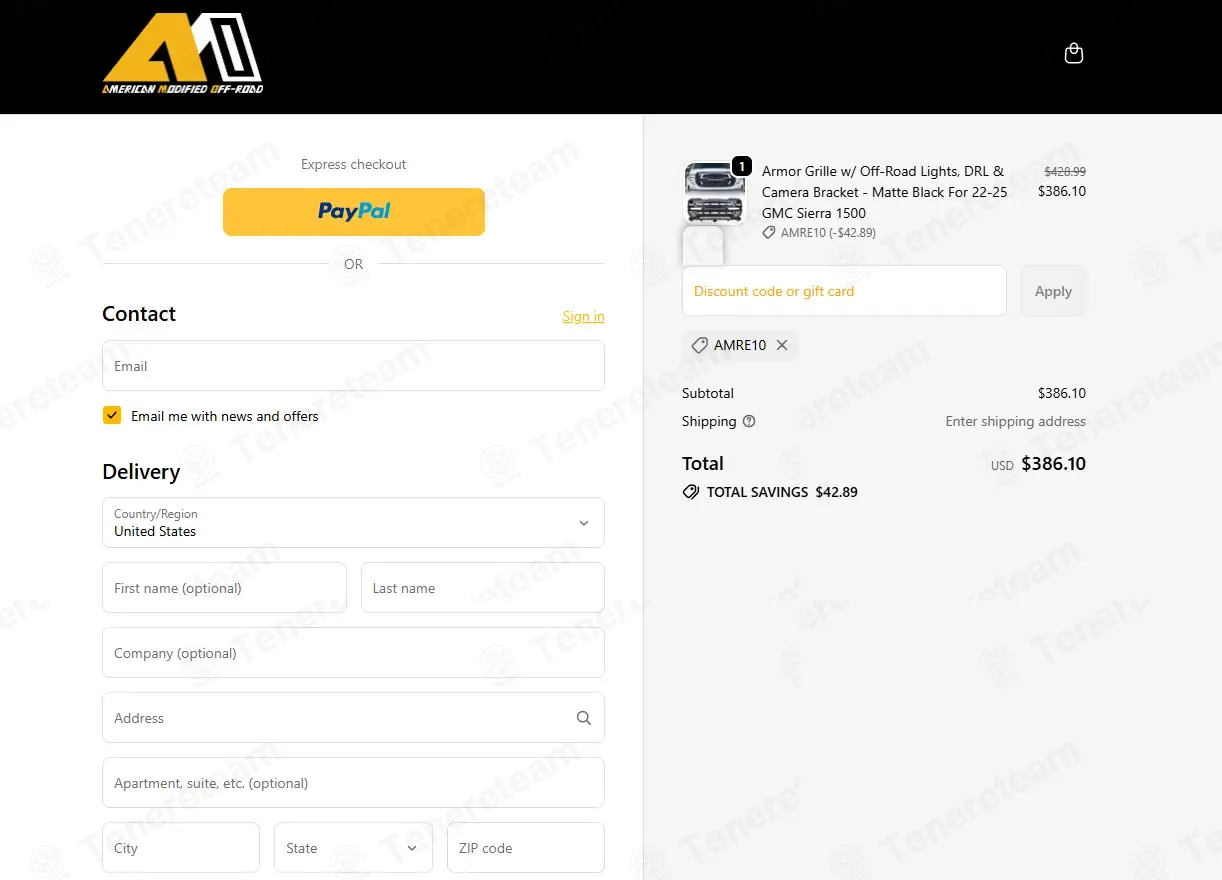Uncheck Email me with news and offers
Screen dimensions: 1222x880
click(x=112, y=415)
